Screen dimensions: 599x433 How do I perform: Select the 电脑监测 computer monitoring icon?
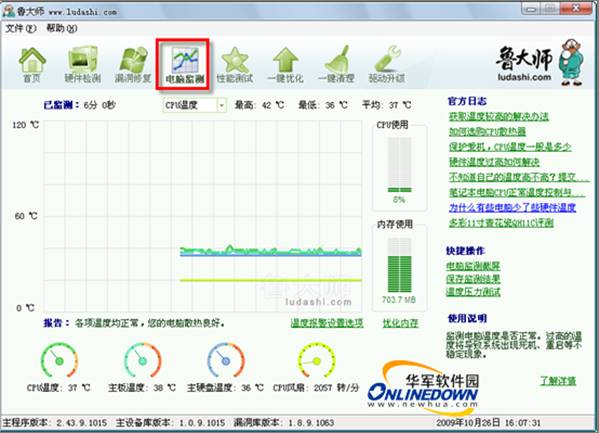coord(185,66)
